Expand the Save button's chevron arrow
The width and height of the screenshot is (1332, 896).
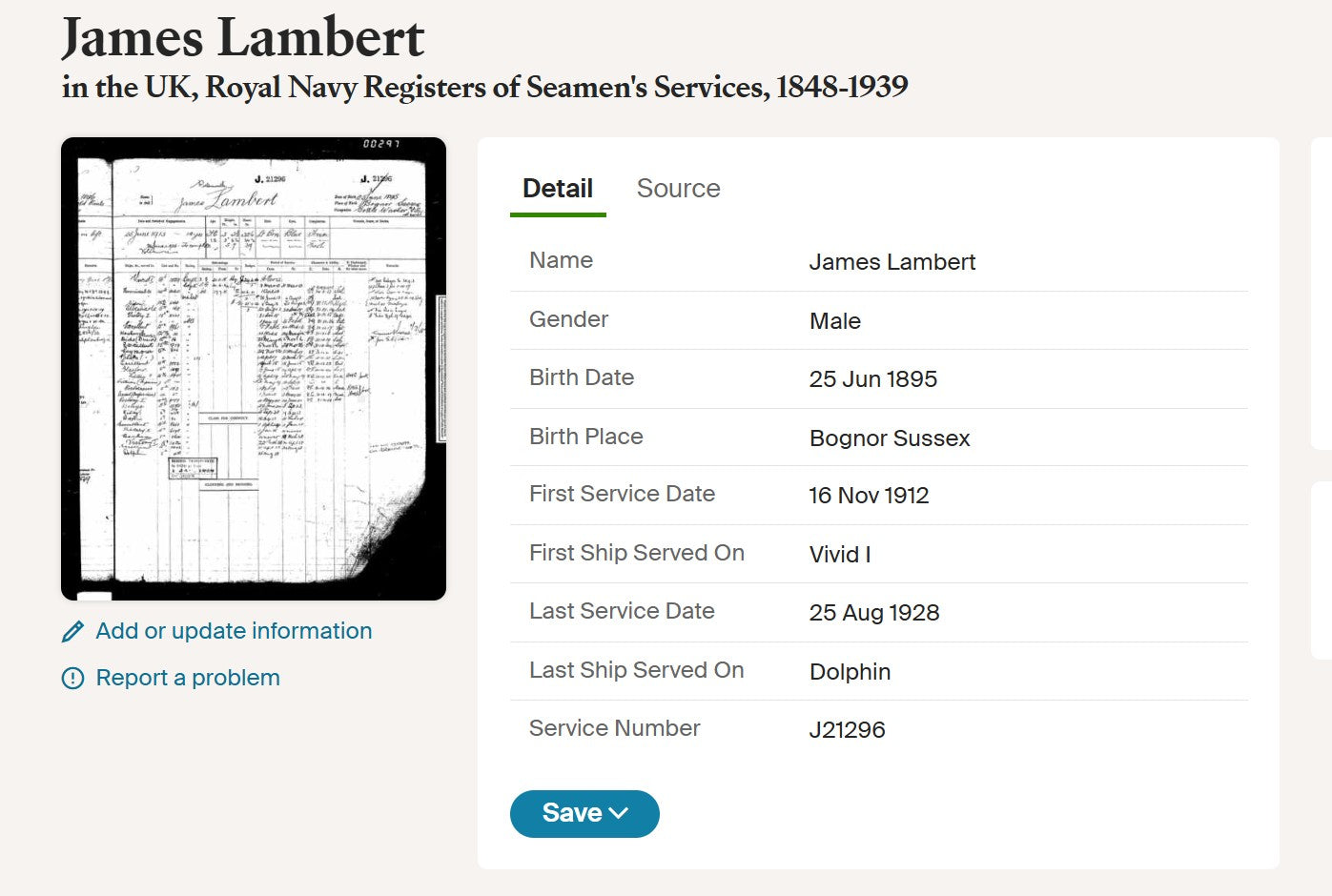tap(619, 813)
